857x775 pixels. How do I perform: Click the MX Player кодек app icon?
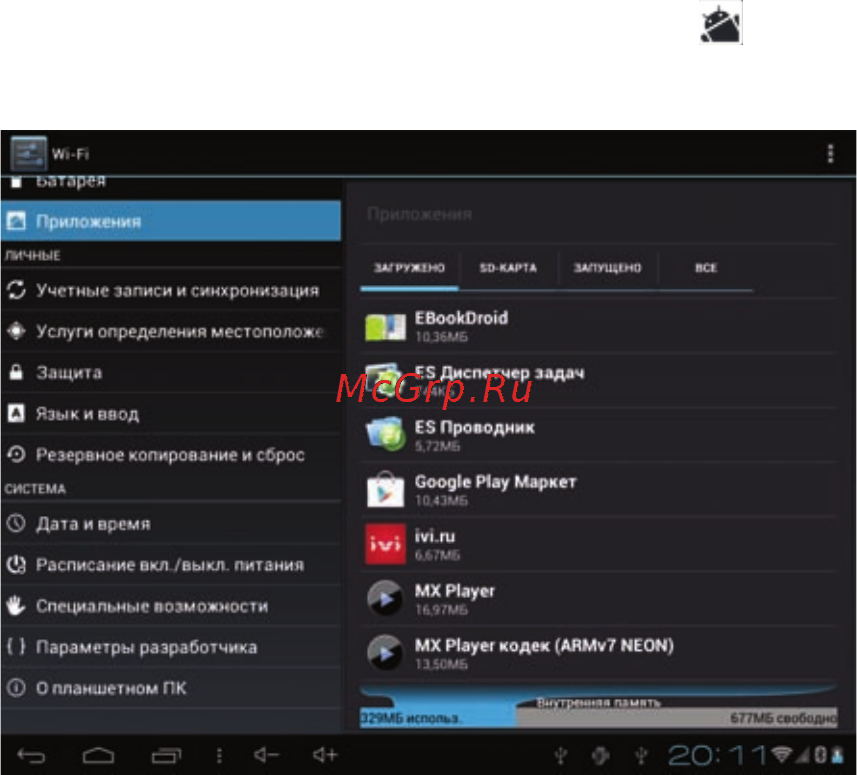385,653
